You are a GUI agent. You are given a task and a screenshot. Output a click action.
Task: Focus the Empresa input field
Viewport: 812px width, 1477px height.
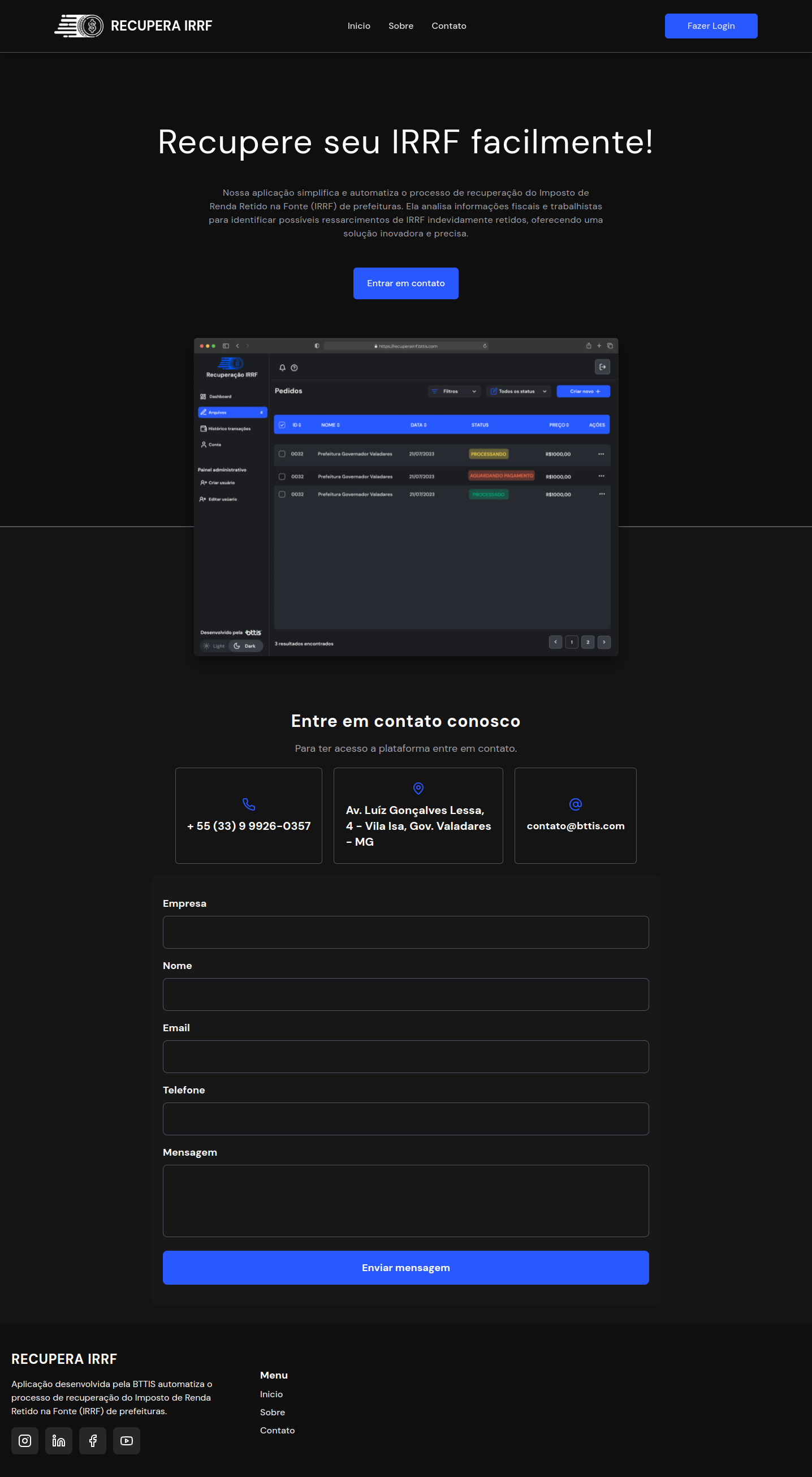coord(405,932)
